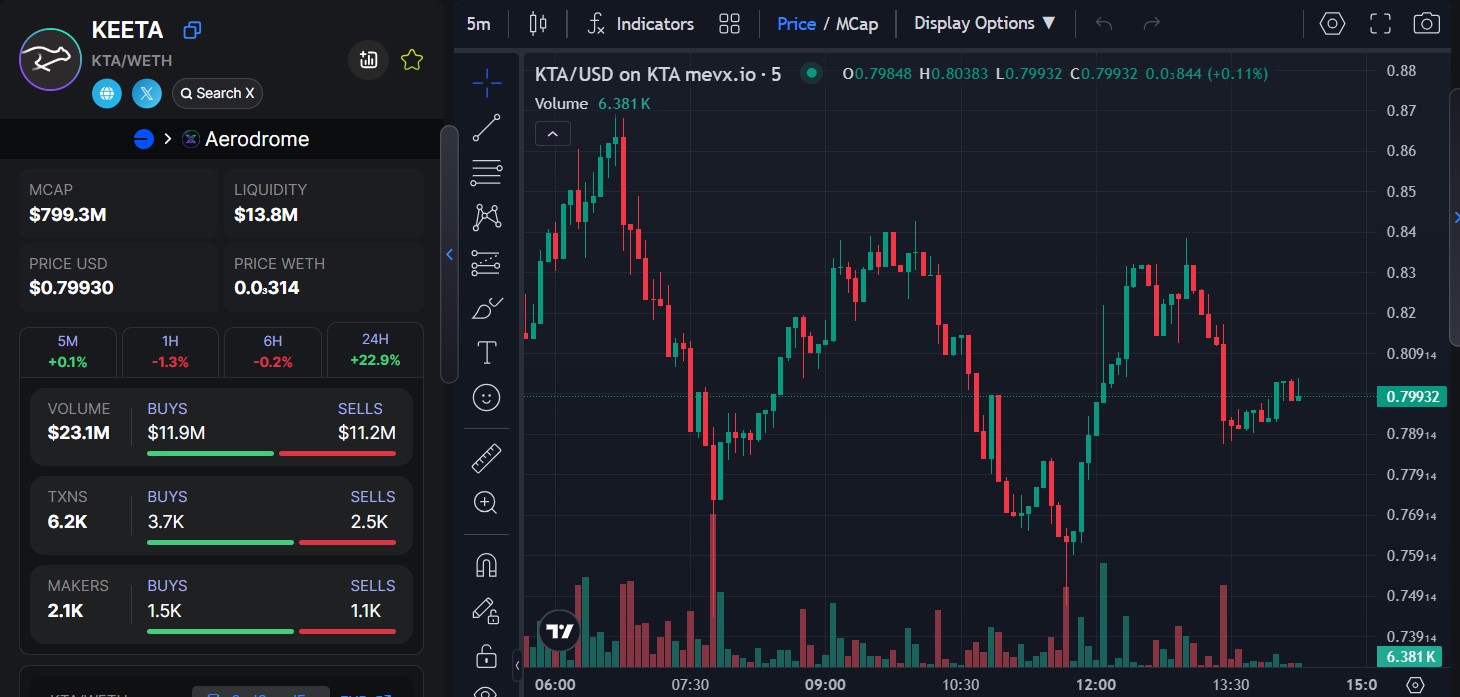The height and width of the screenshot is (697, 1460).
Task: Copy the KEETA token address
Action: click(193, 30)
